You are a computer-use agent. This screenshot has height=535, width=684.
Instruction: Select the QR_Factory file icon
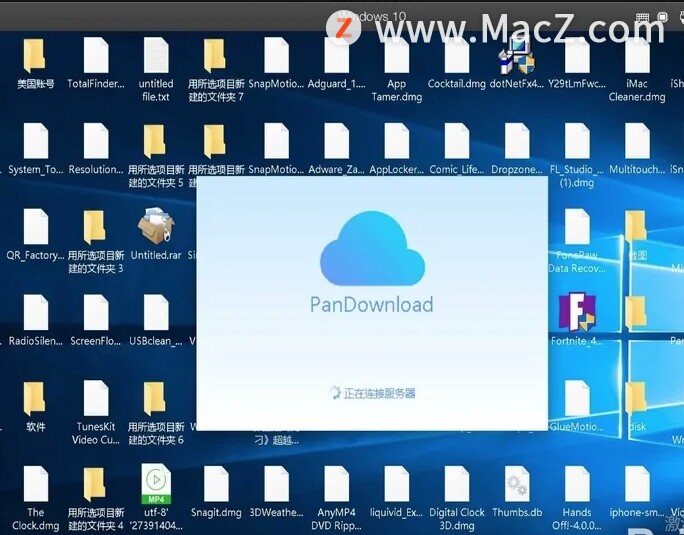36,226
